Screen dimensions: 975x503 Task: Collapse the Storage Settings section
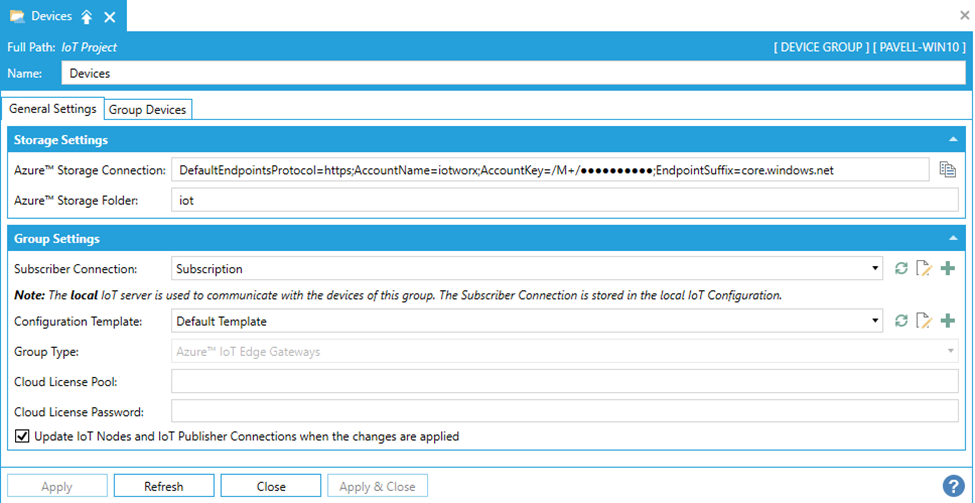click(x=952, y=140)
